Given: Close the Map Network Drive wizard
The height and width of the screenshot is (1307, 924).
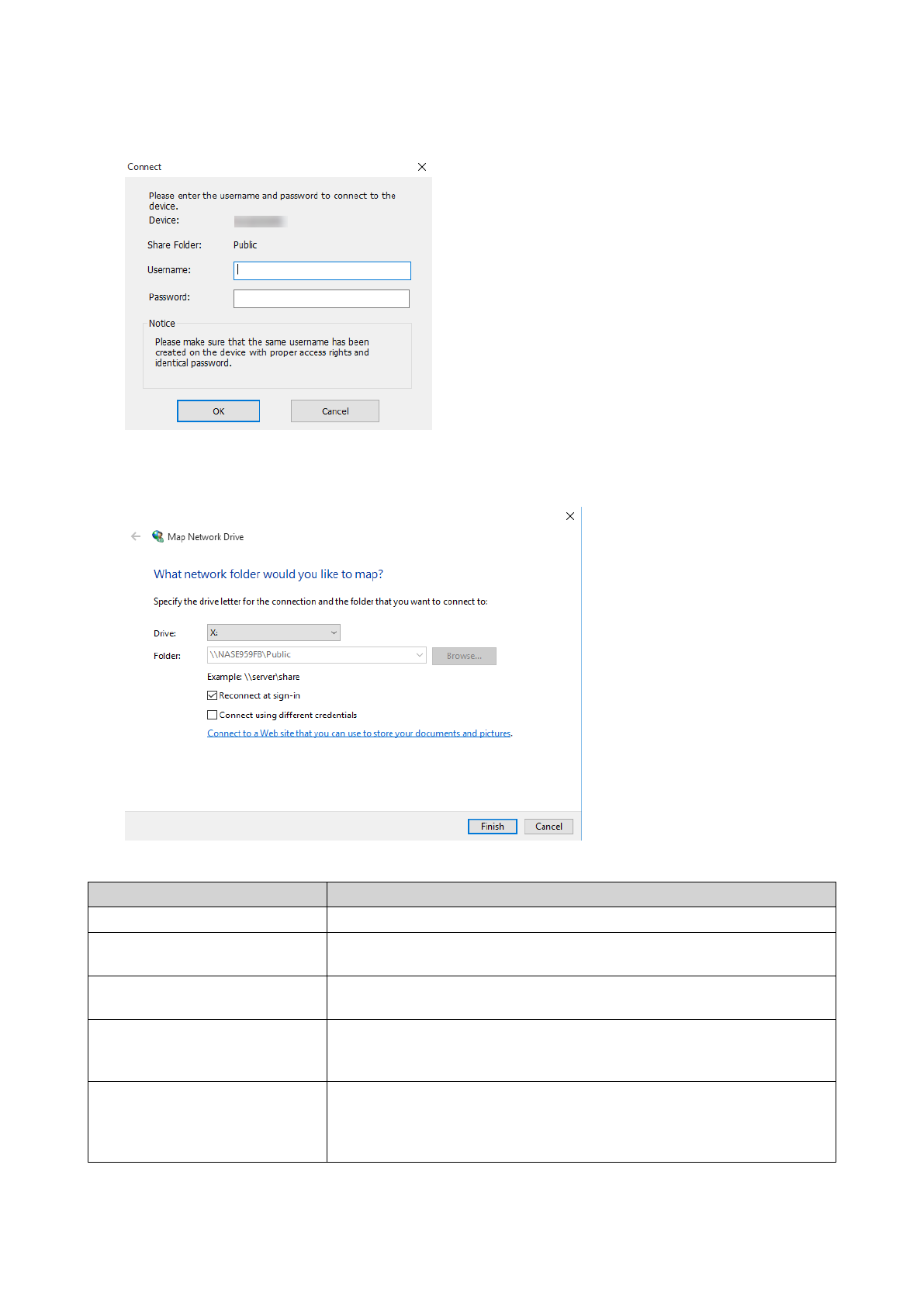Looking at the screenshot, I should (570, 516).
